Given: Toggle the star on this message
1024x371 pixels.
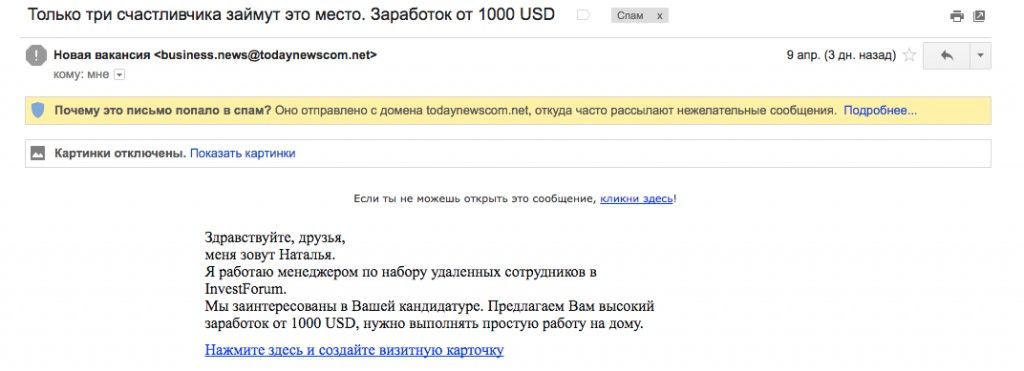Looking at the screenshot, I should pos(909,56).
